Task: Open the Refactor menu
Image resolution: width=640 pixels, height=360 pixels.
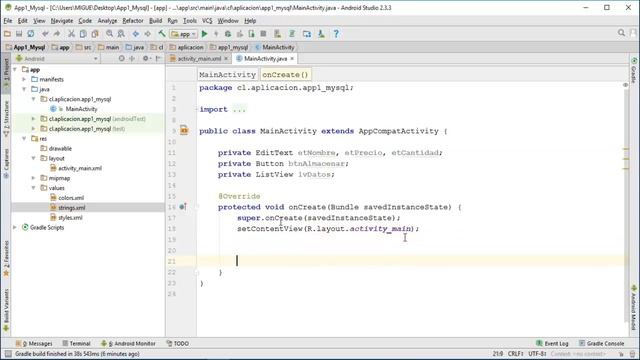Action: pos(133,21)
